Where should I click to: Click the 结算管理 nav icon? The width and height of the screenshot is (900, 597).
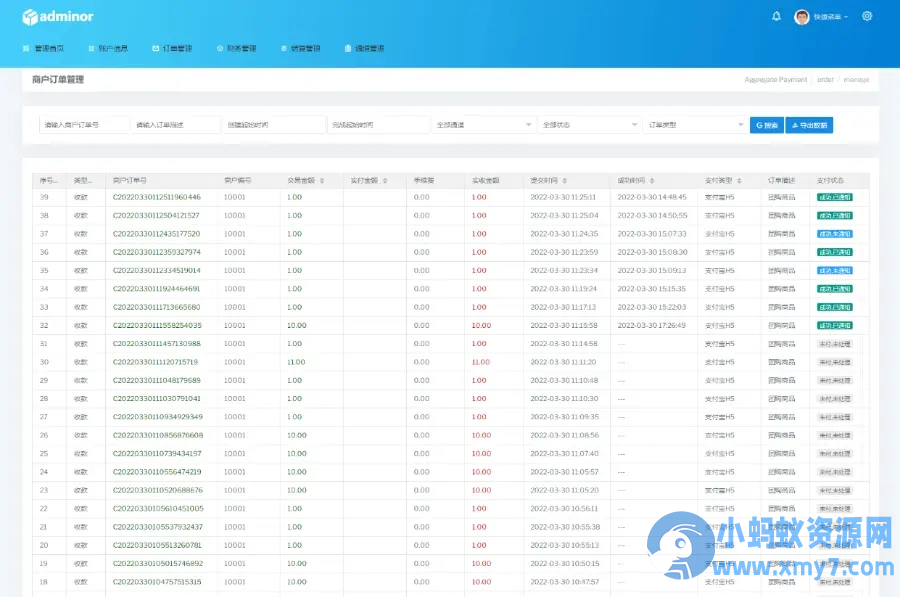point(284,48)
